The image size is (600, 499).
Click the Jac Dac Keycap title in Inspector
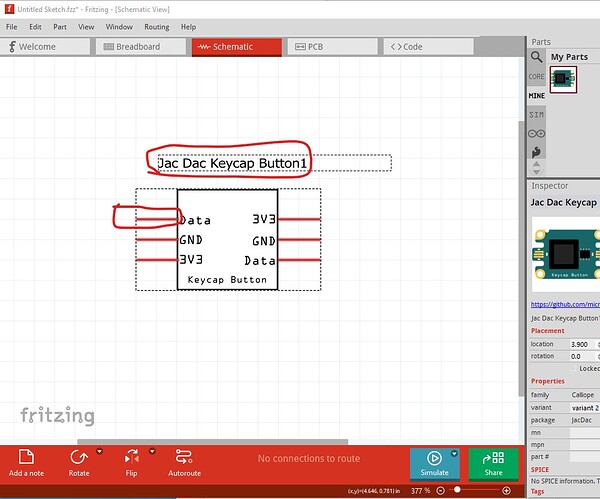[564, 202]
